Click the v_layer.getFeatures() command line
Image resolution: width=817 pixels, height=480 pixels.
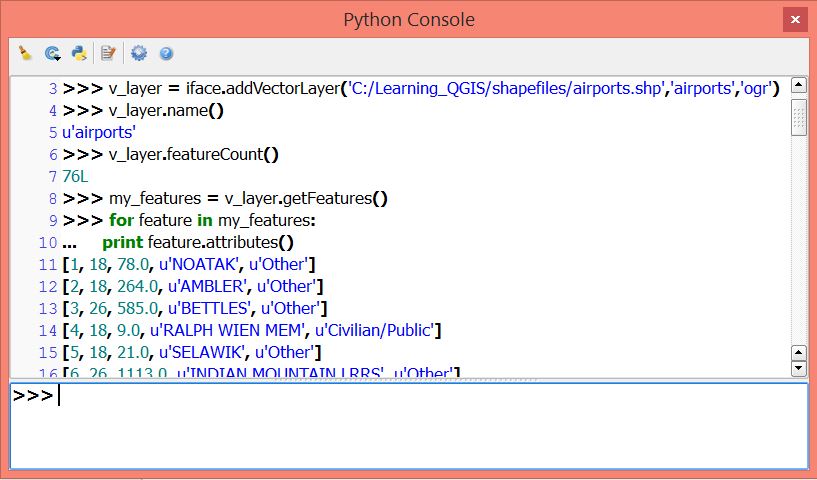(225, 199)
